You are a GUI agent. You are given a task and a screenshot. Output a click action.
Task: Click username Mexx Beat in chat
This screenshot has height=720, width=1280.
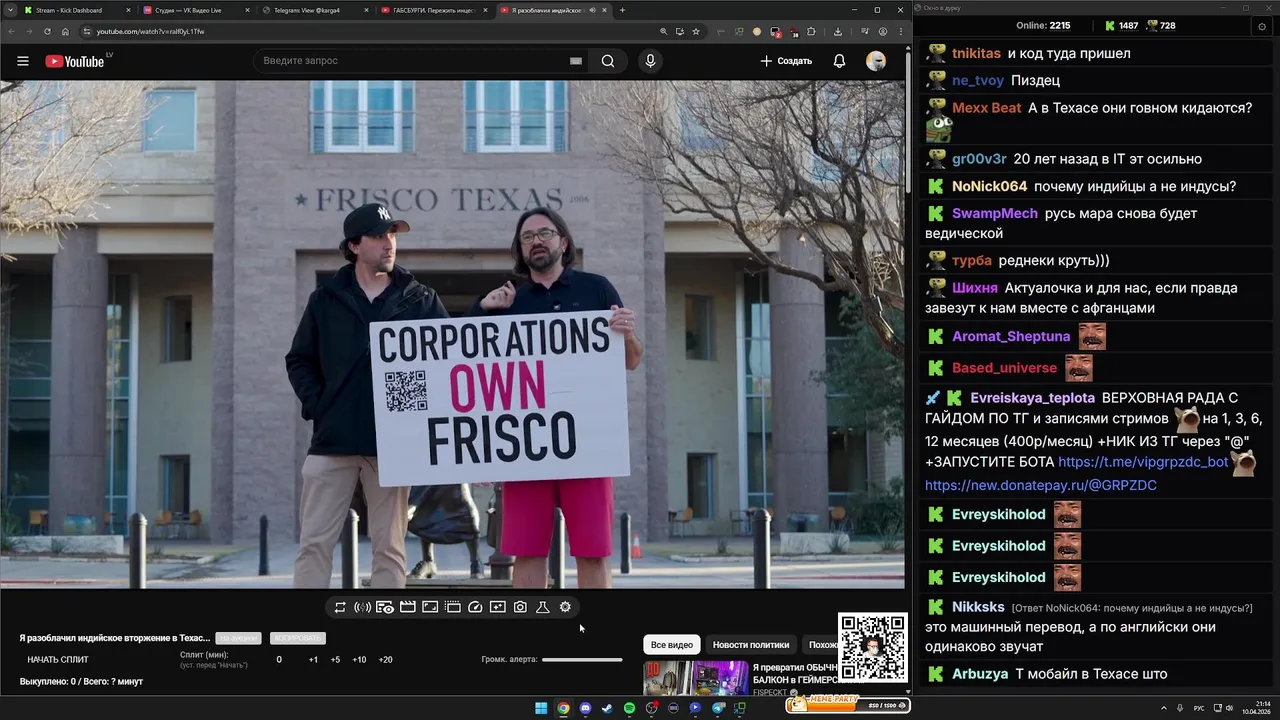point(986,108)
